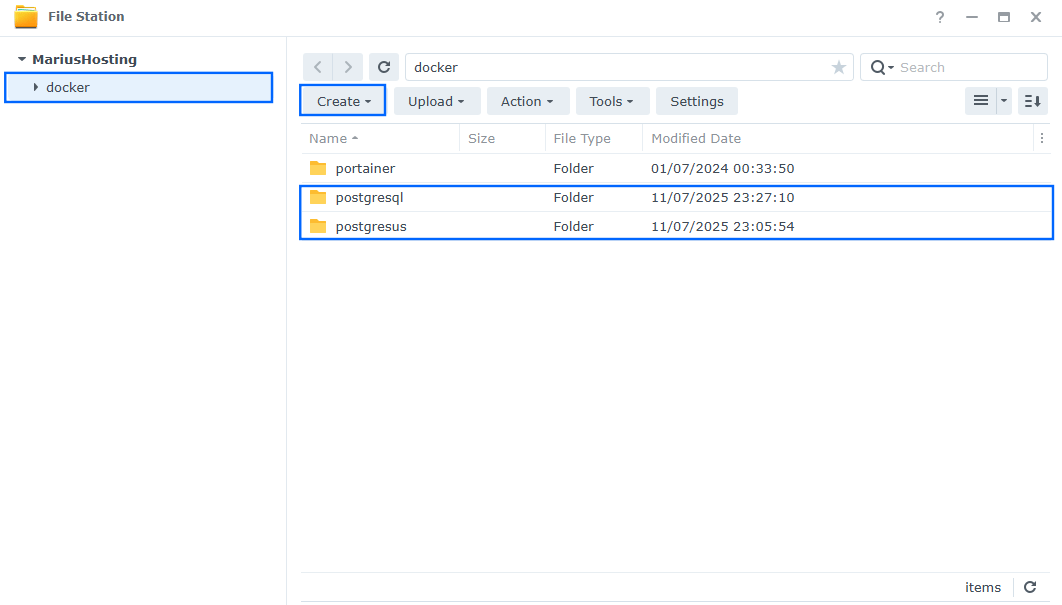Click the refresh icon in the toolbar
Screen dimensions: 1062x605
pyautogui.click(x=384, y=66)
